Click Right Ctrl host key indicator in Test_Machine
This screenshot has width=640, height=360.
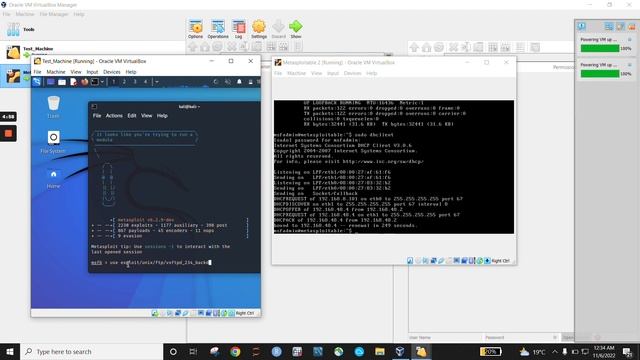[244, 313]
